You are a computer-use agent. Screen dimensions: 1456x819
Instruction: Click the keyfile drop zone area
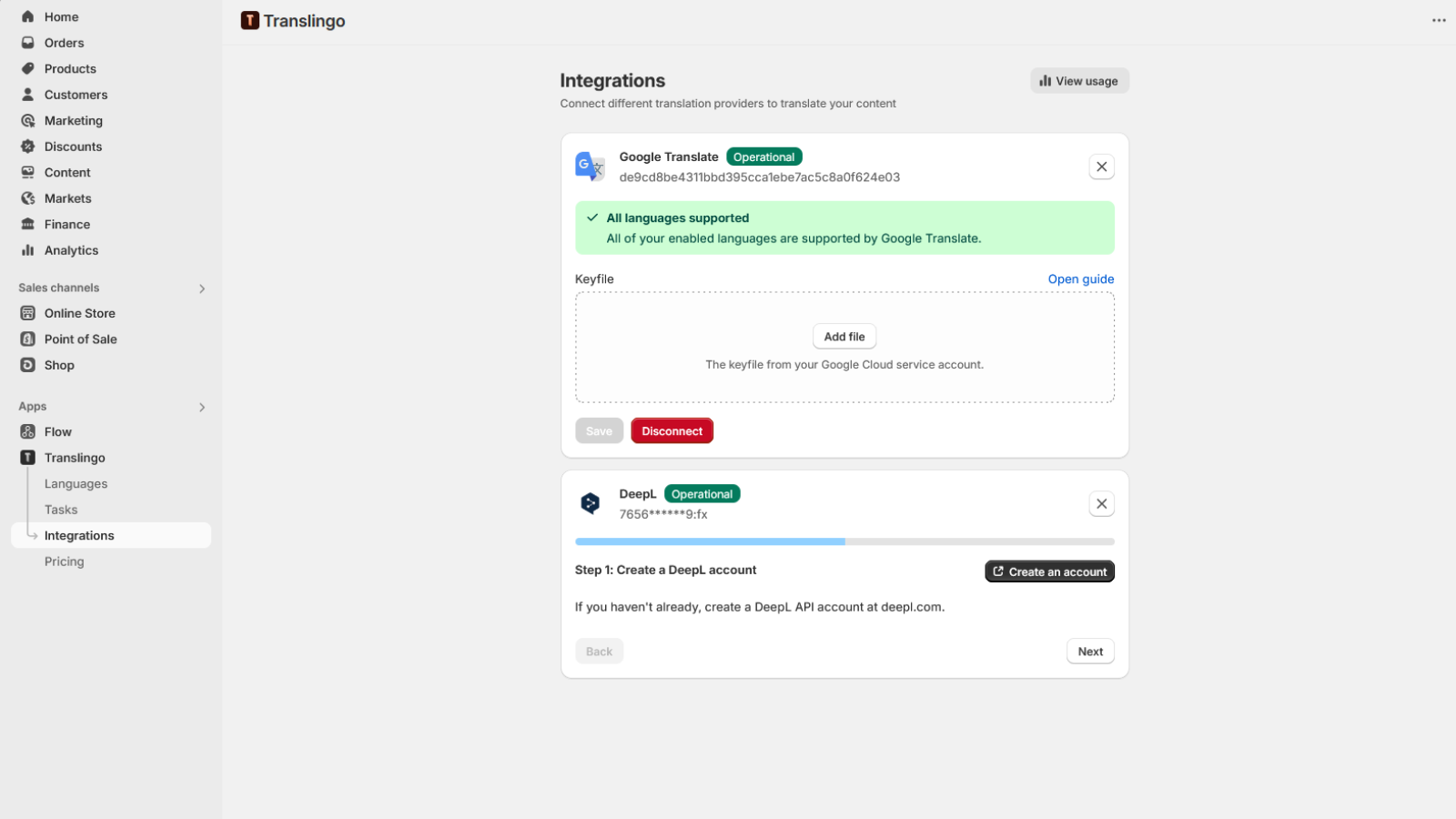[844, 348]
